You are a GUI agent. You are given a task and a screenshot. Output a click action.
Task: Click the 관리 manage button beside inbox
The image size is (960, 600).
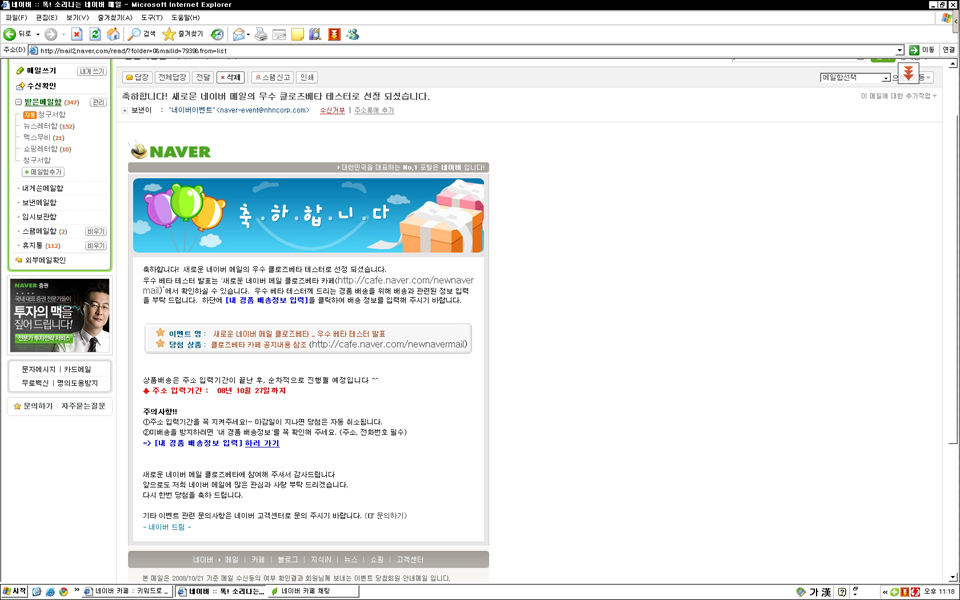point(98,102)
